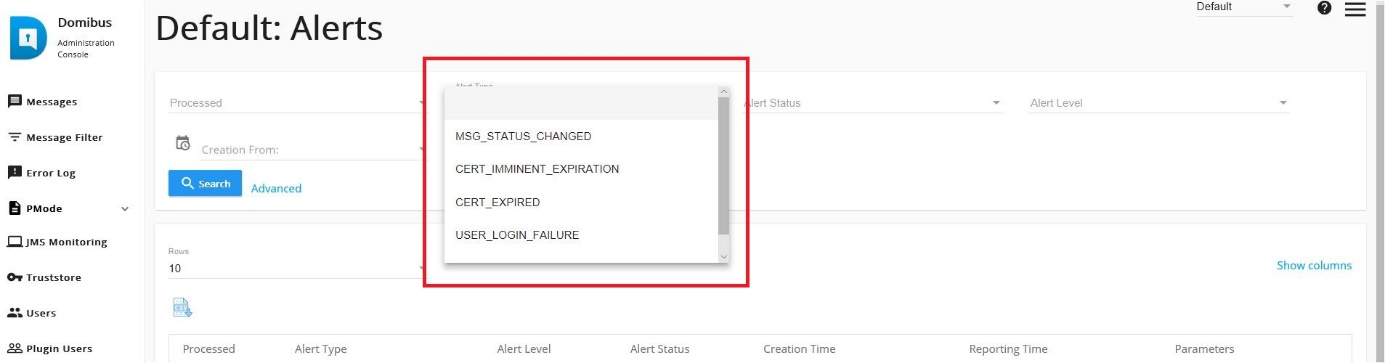Viewport: 1385px width, 363px height.
Task: Click the Creation From calendar icon
Action: (183, 143)
